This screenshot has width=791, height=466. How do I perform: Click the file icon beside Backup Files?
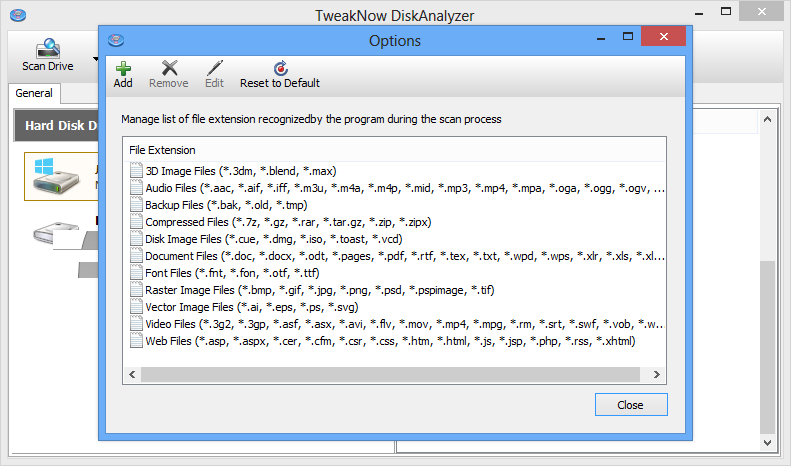tap(136, 205)
